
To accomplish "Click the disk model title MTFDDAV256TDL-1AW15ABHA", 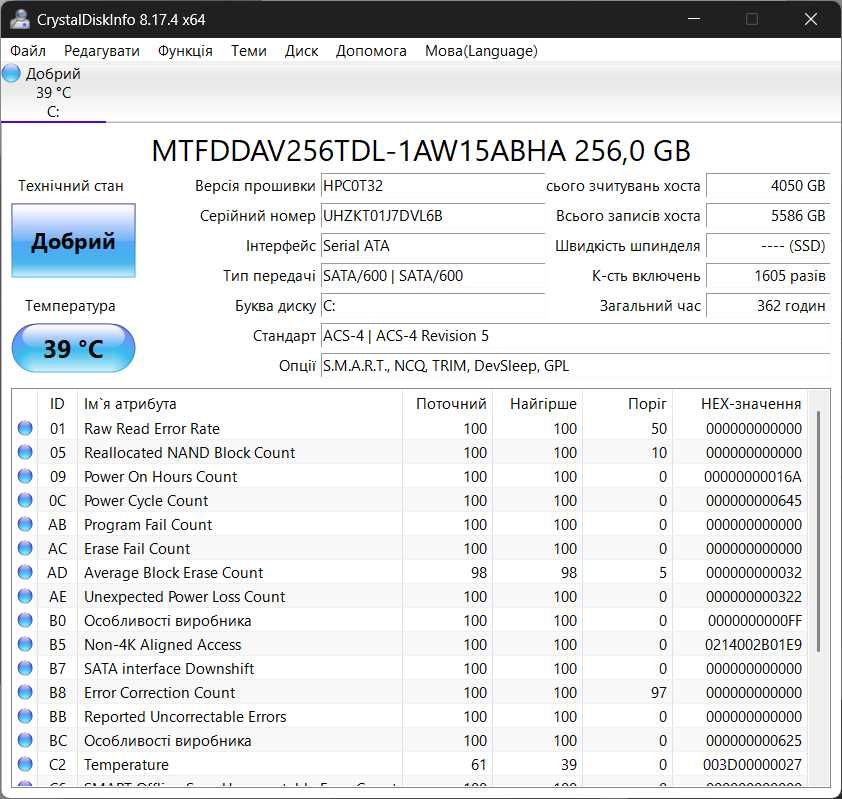I will [x=421, y=151].
